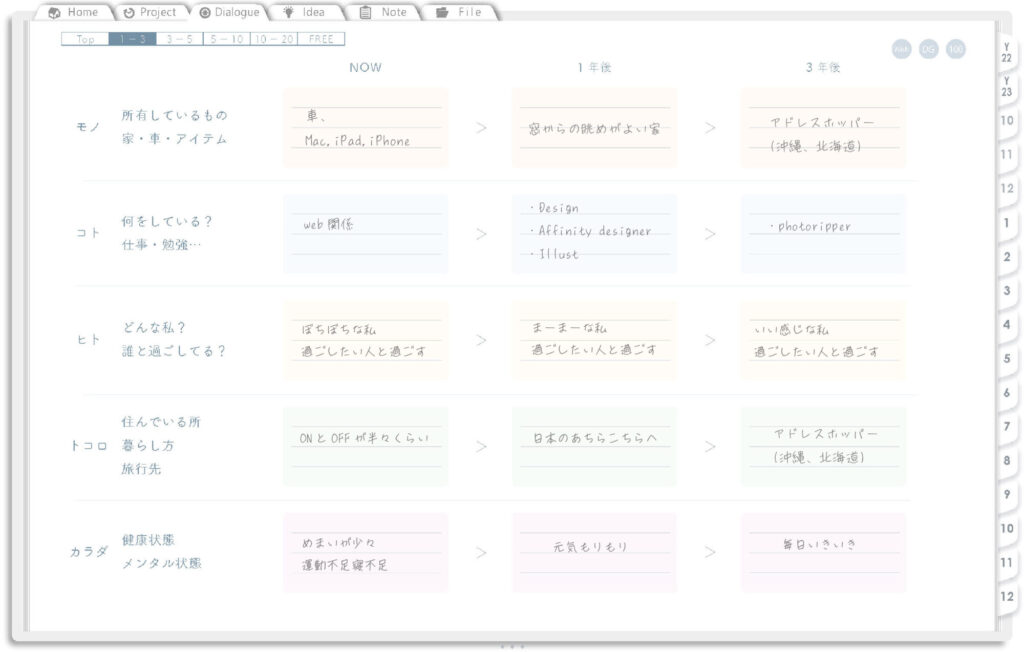Open the 5-10 year range page
1024x652 pixels.
coord(227,39)
